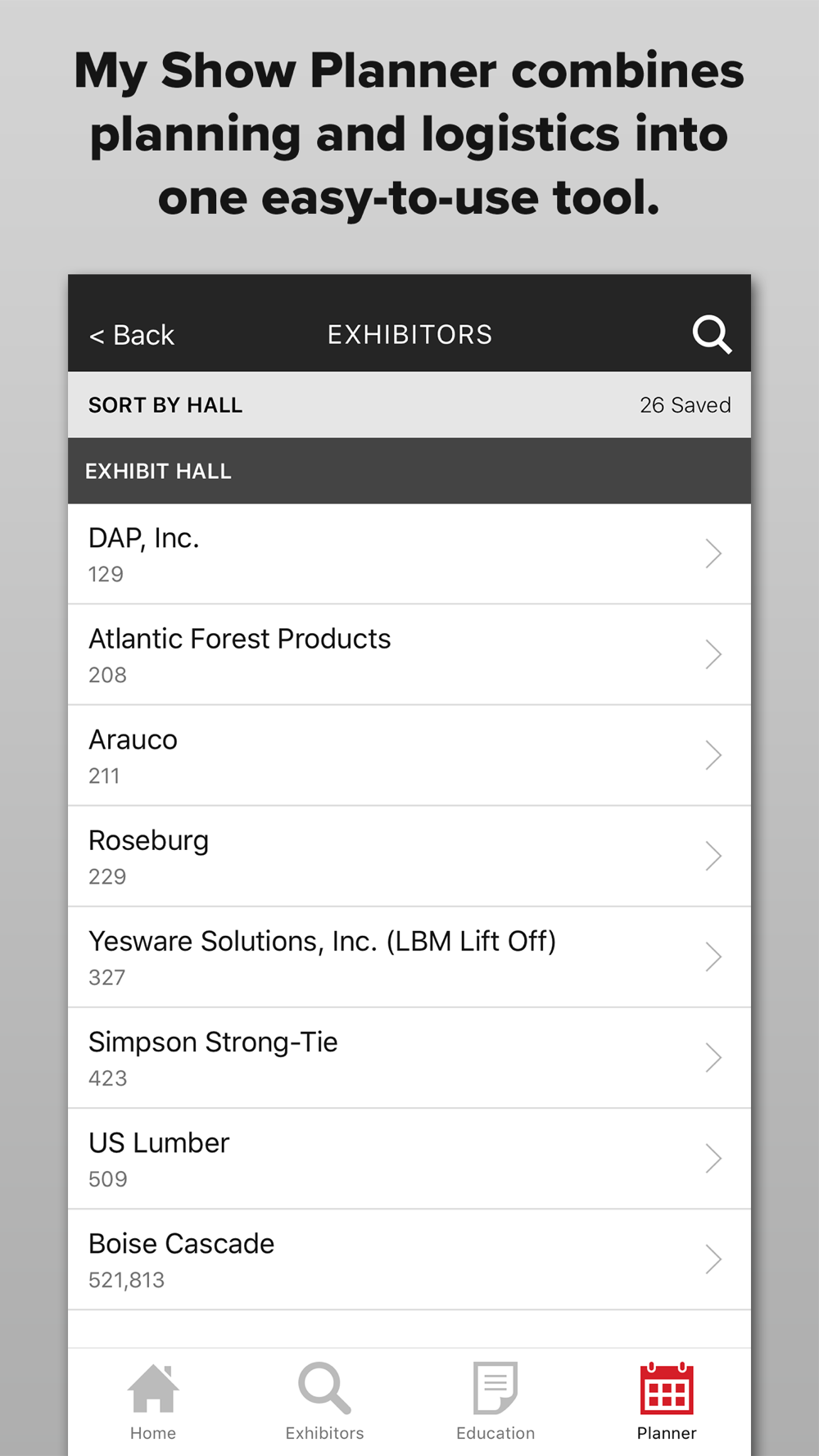Select the red Planner calendar icon
The width and height of the screenshot is (819, 1456).
click(667, 1388)
